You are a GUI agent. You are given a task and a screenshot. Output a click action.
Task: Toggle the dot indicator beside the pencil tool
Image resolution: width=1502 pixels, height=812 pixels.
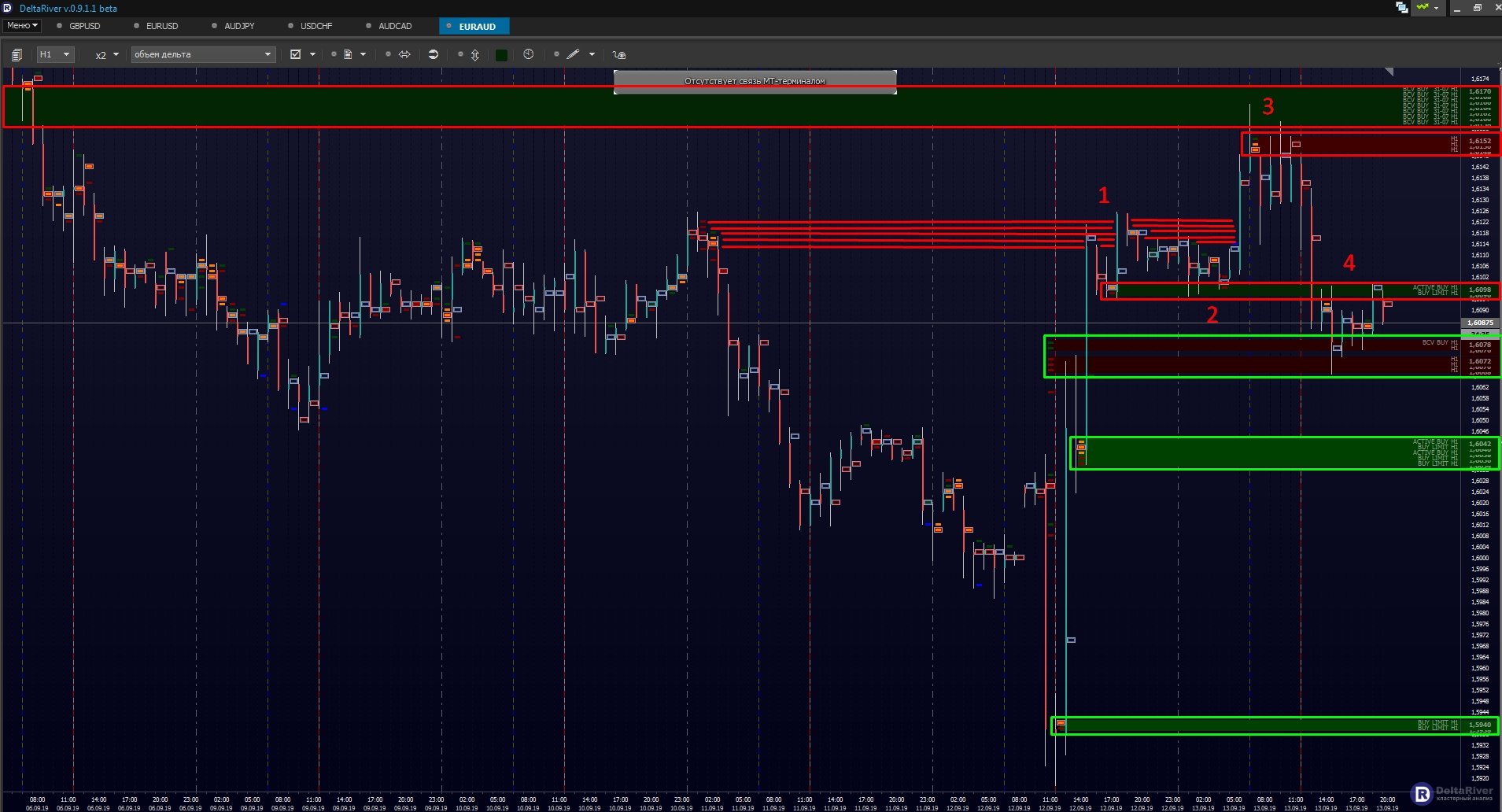pyautogui.click(x=556, y=54)
